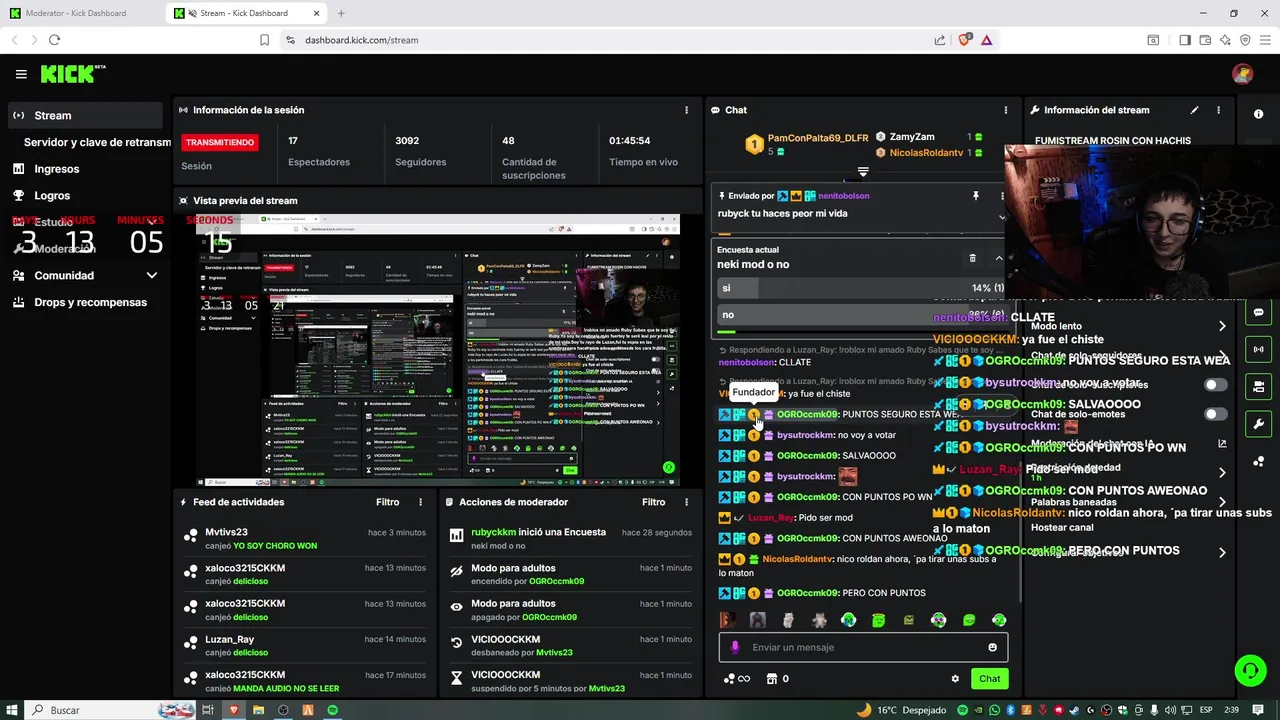1280x720 pixels.
Task: Click the Enviar un mensaje input field
Action: coord(863,647)
